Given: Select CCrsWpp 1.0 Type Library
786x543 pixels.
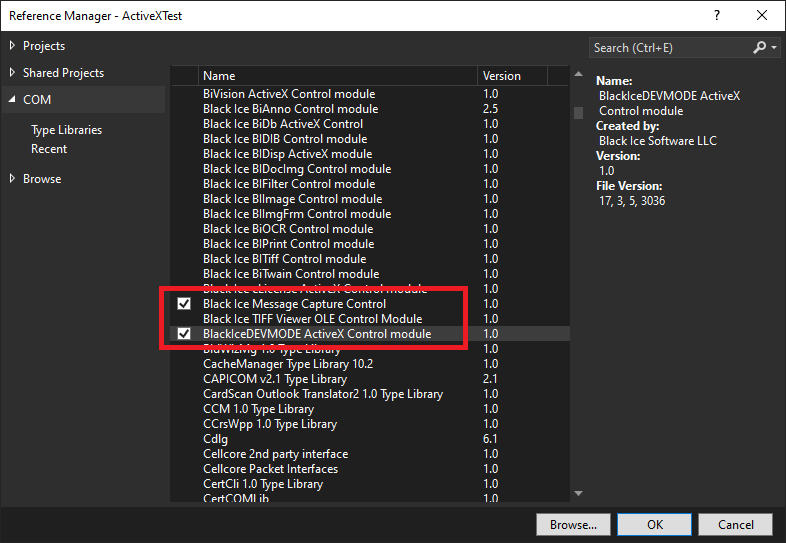Looking at the screenshot, I should coord(369,424).
